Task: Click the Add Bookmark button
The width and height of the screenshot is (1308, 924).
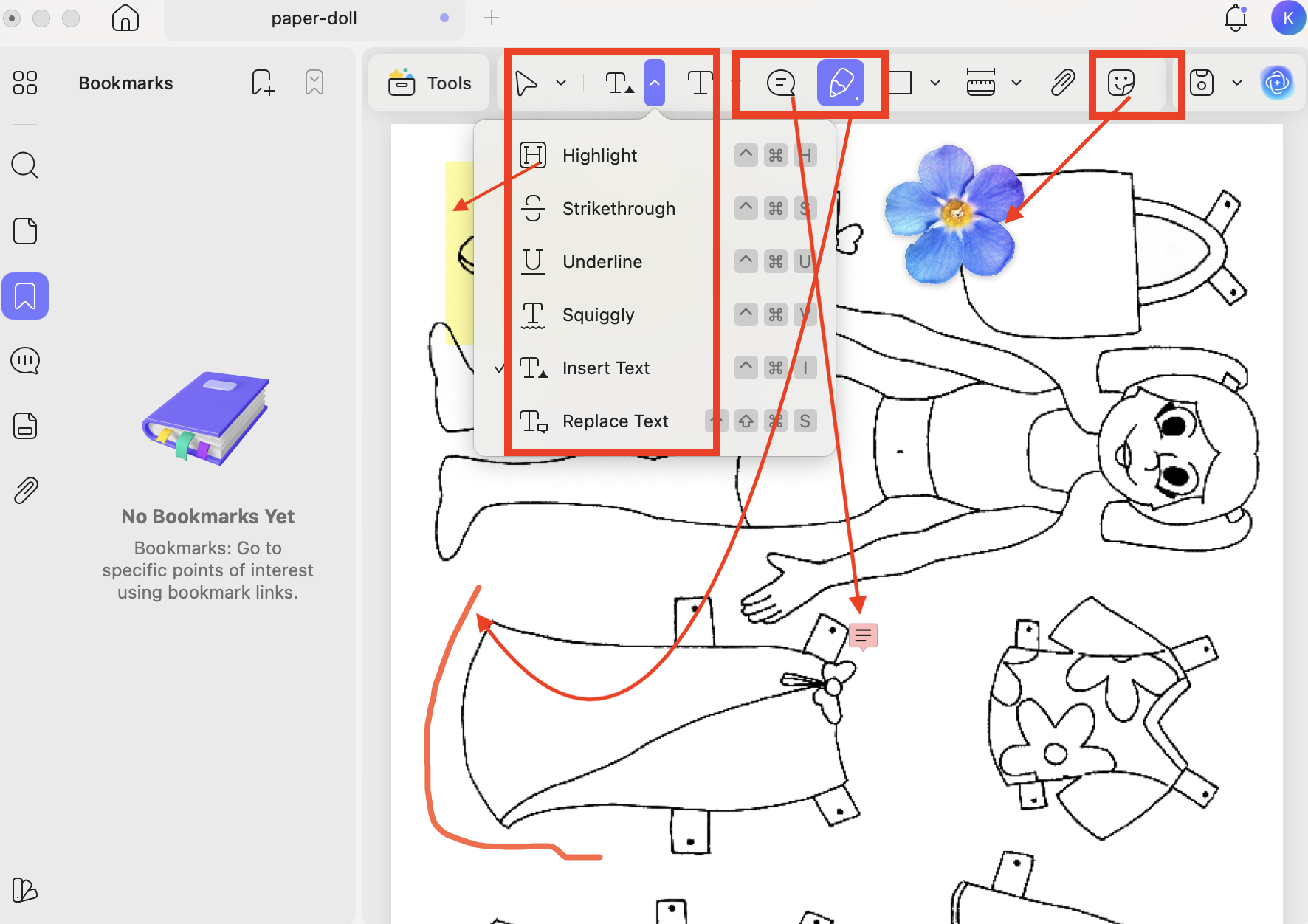Action: (x=262, y=82)
